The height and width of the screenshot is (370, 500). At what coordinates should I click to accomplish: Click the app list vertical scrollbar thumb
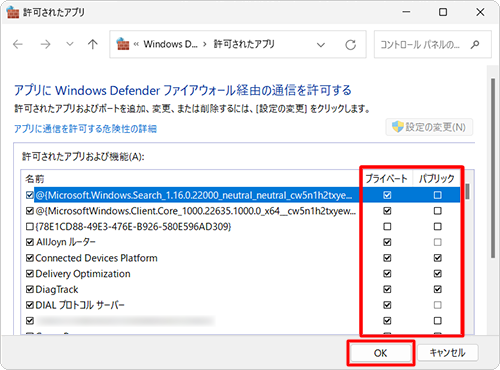pyautogui.click(x=468, y=191)
